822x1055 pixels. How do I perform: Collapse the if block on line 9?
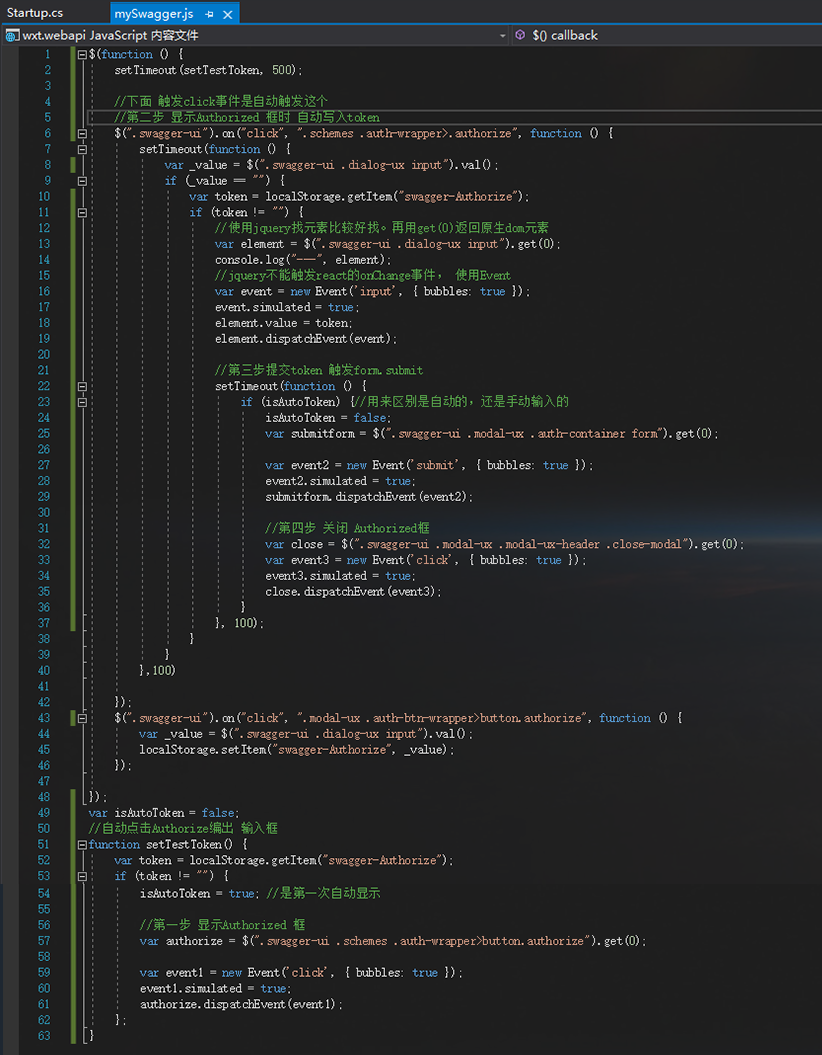82,182
